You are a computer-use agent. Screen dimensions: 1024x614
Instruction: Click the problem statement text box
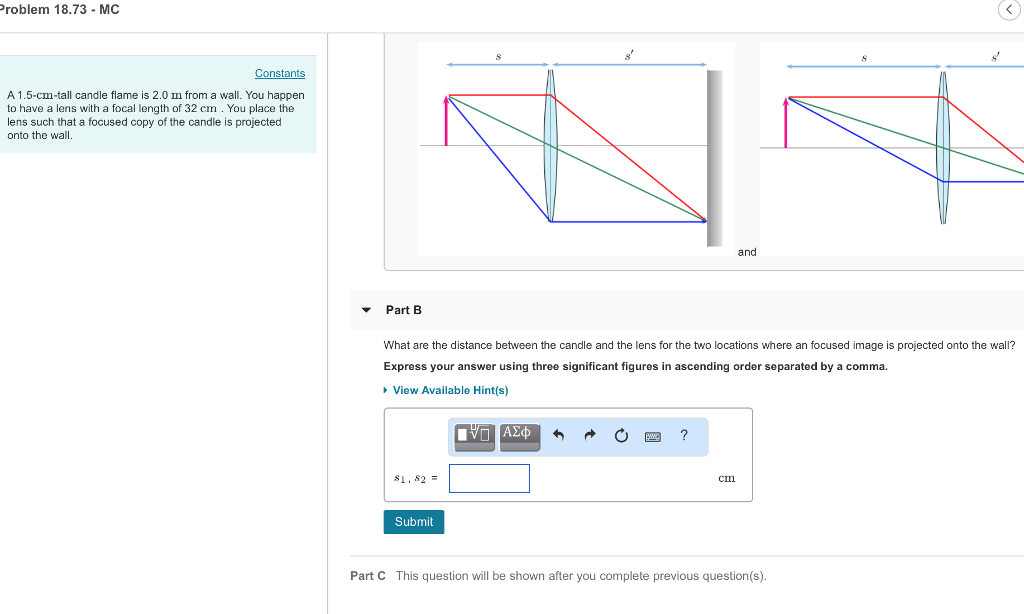tap(158, 105)
